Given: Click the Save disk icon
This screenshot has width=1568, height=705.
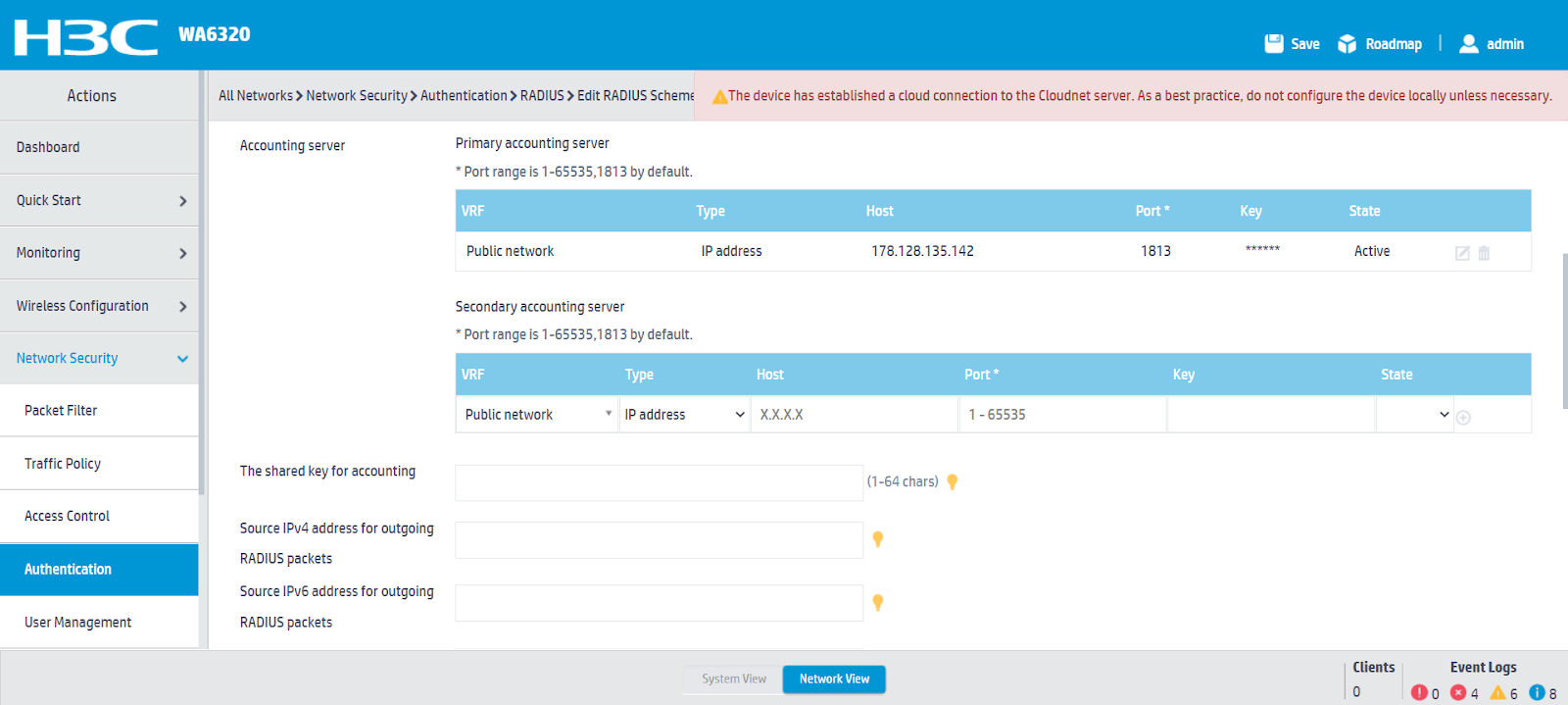Looking at the screenshot, I should pos(1274,44).
